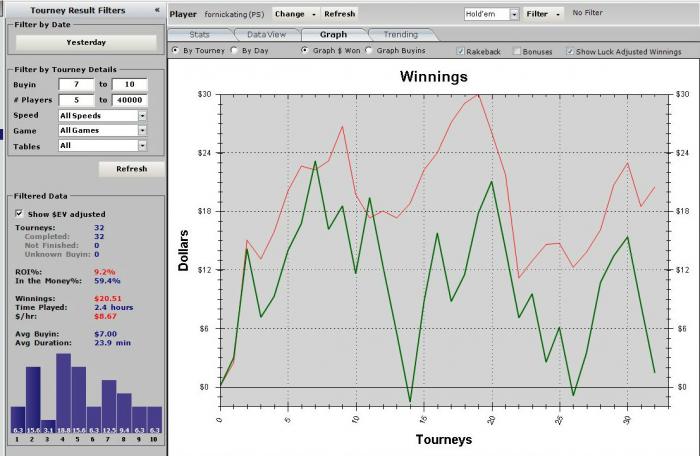700x456 pixels.
Task: Click the finish position 10 histogram bar
Action: point(154,420)
